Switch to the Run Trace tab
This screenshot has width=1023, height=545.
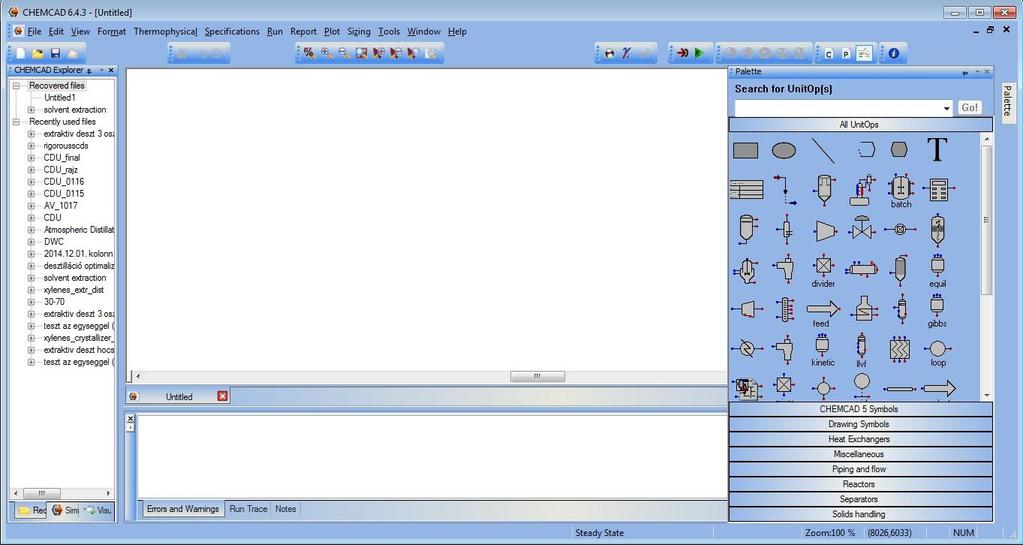tap(248, 509)
